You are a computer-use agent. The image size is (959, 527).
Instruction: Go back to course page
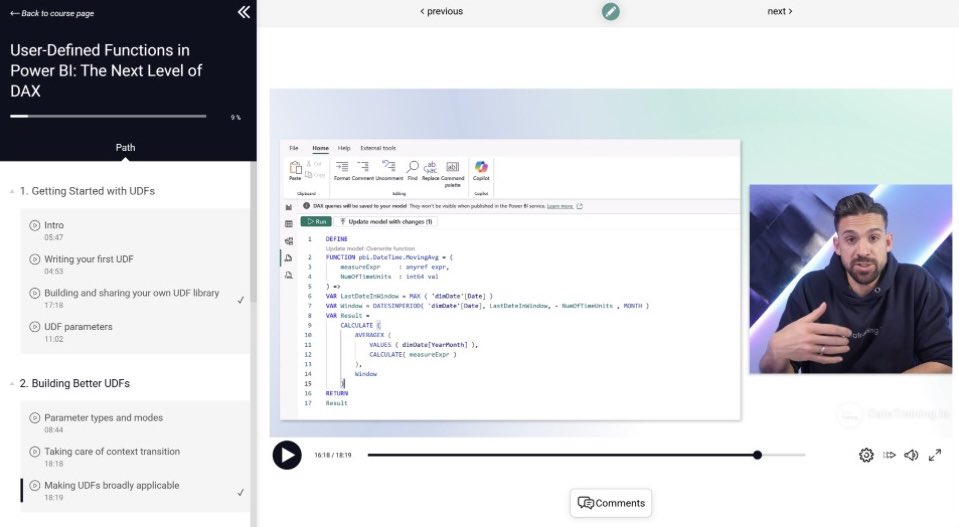52,13
